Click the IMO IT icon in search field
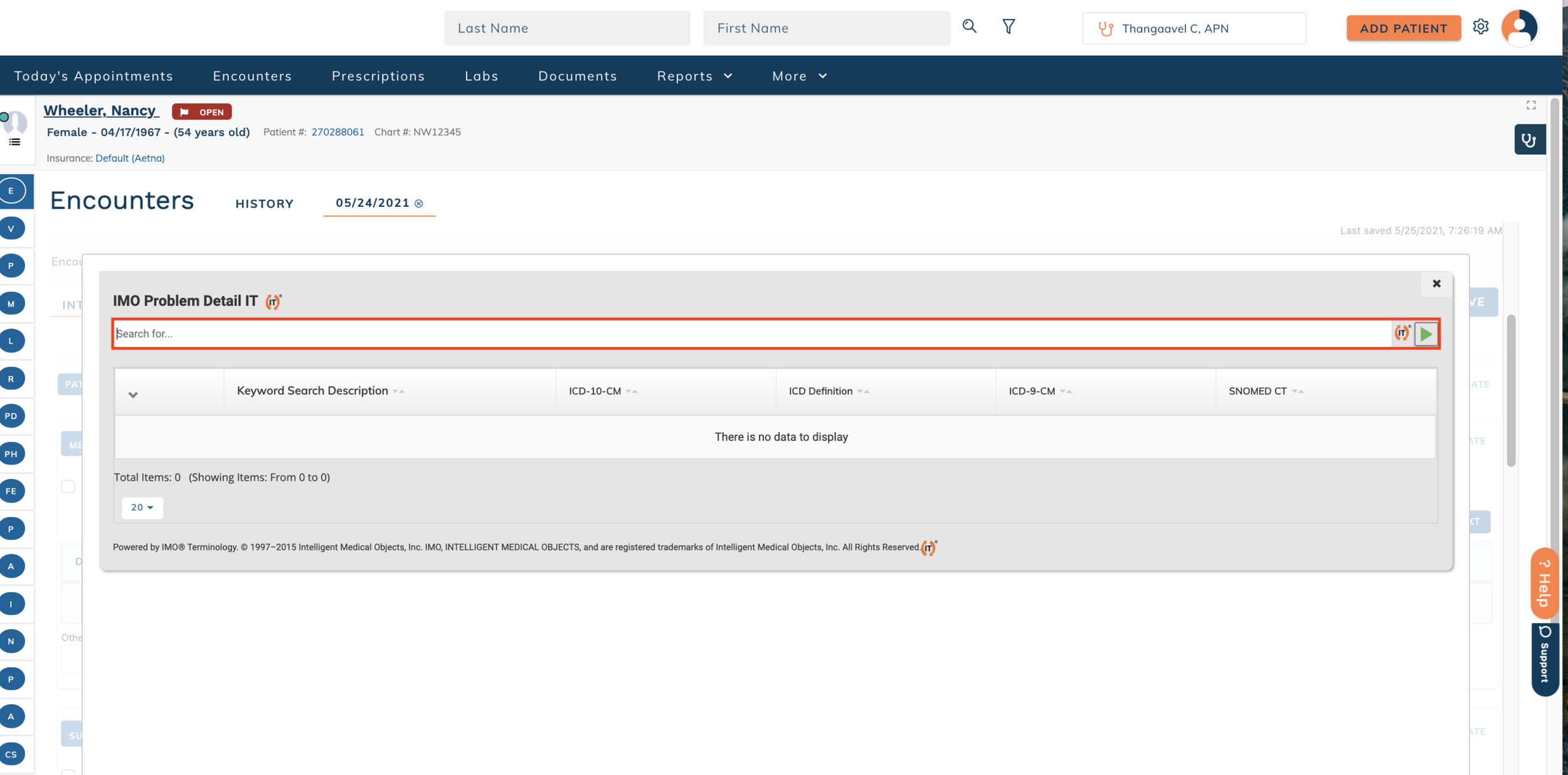This screenshot has height=775, width=1568. pos(1402,334)
